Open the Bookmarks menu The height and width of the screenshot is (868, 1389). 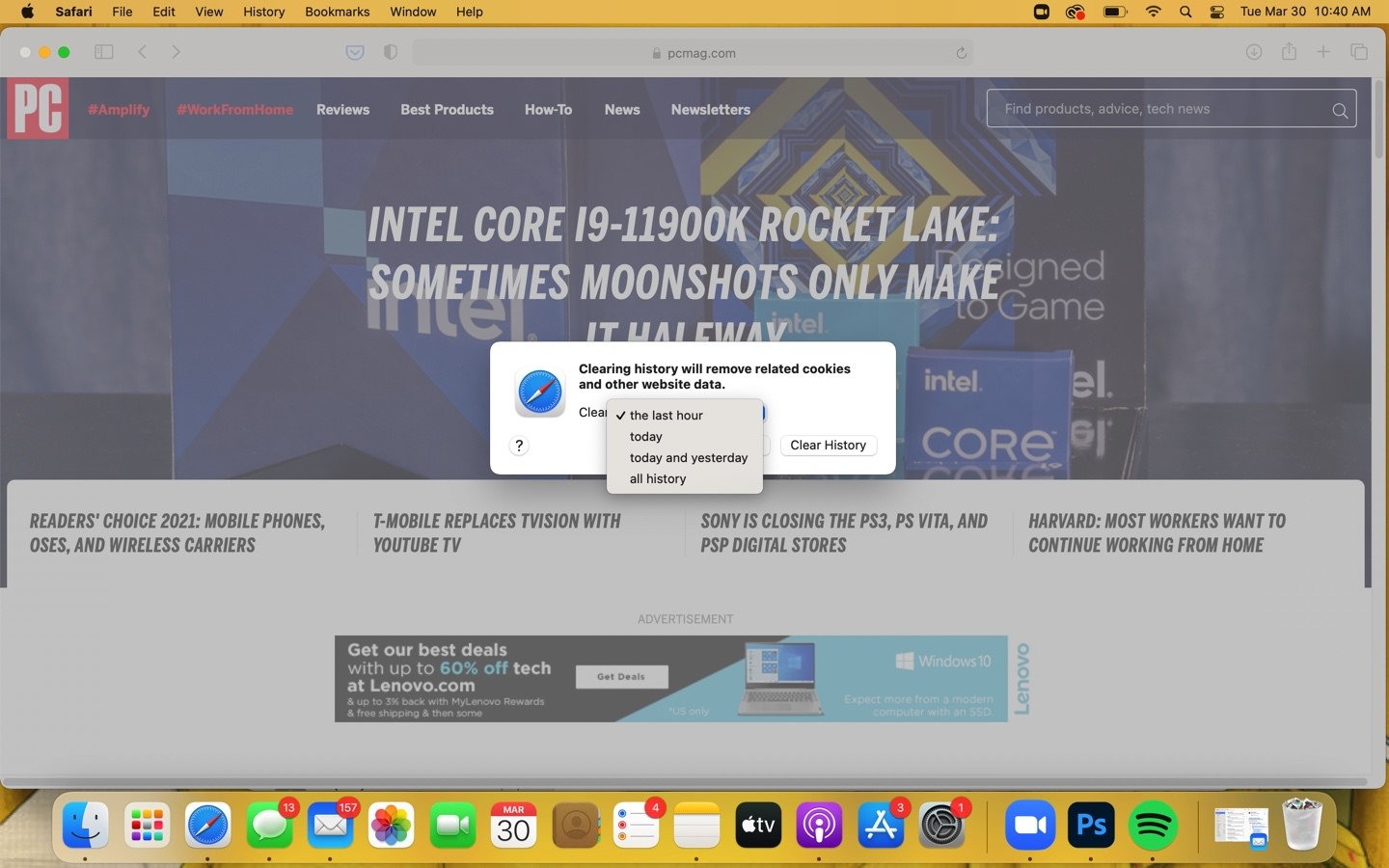coord(337,12)
